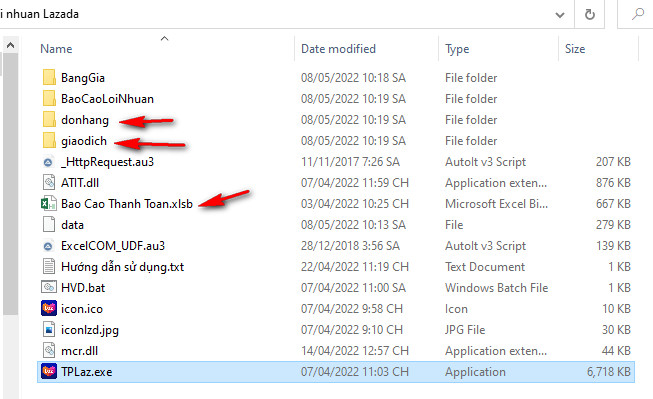Select the mcr.dll file name

pyautogui.click(x=79, y=351)
